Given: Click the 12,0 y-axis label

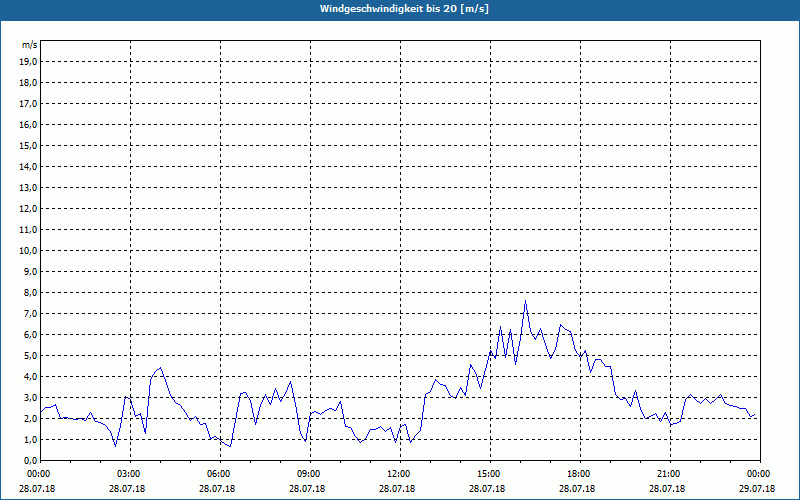Looking at the screenshot, I should (x=29, y=209).
